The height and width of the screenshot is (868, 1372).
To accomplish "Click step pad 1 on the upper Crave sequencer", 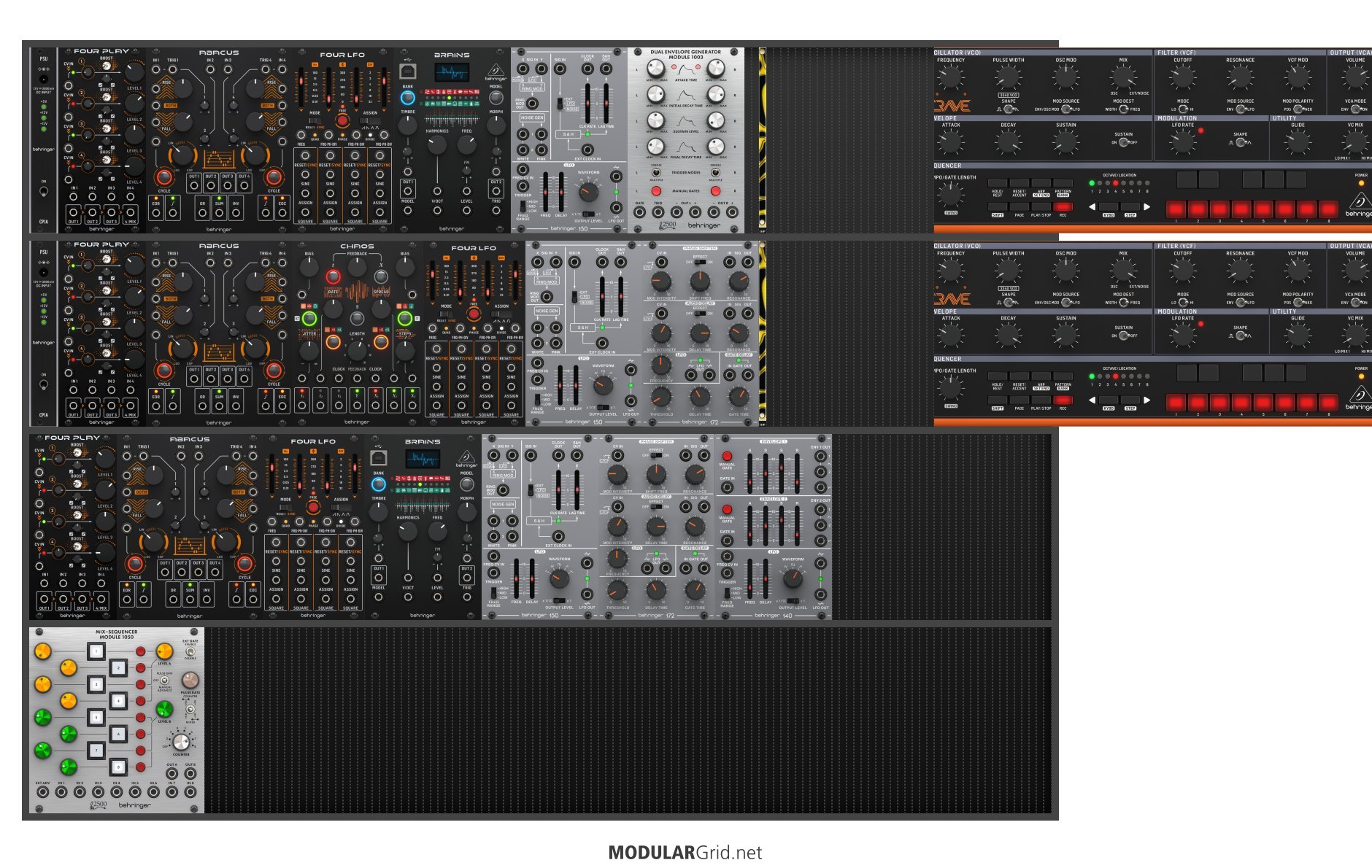I will [x=1176, y=209].
